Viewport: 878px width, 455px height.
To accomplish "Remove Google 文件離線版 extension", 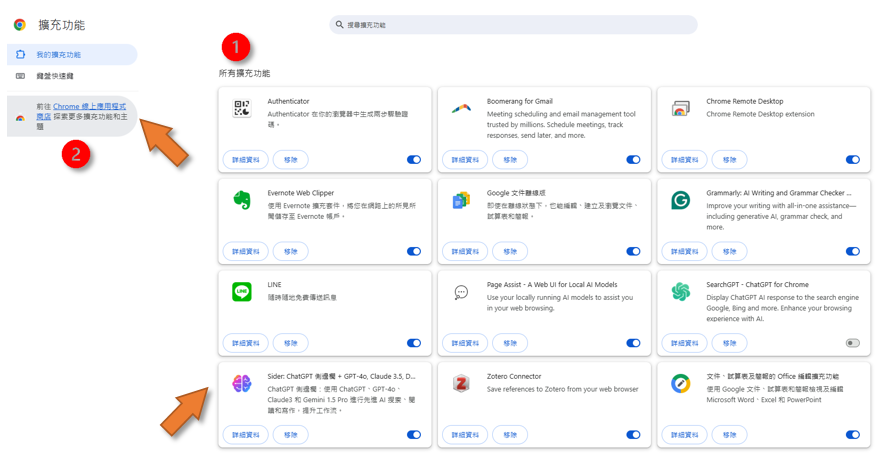I will coord(510,251).
